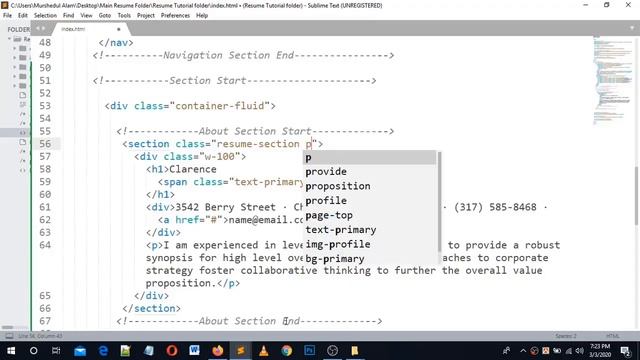Viewport: 640px width, 360px height.
Task: Click the editor vertical scrollbar
Action: (637, 196)
